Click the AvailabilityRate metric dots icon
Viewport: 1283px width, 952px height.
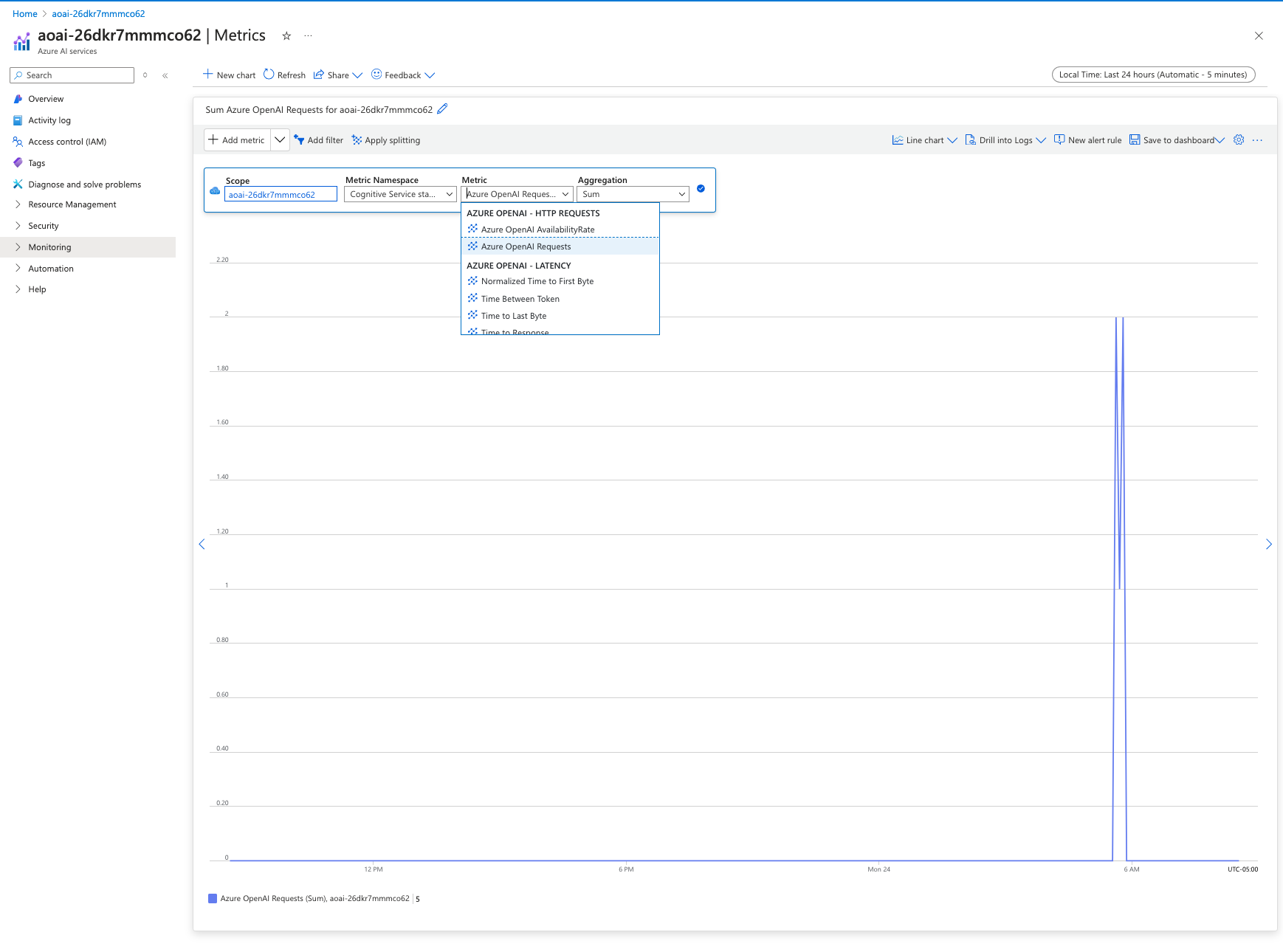click(472, 229)
